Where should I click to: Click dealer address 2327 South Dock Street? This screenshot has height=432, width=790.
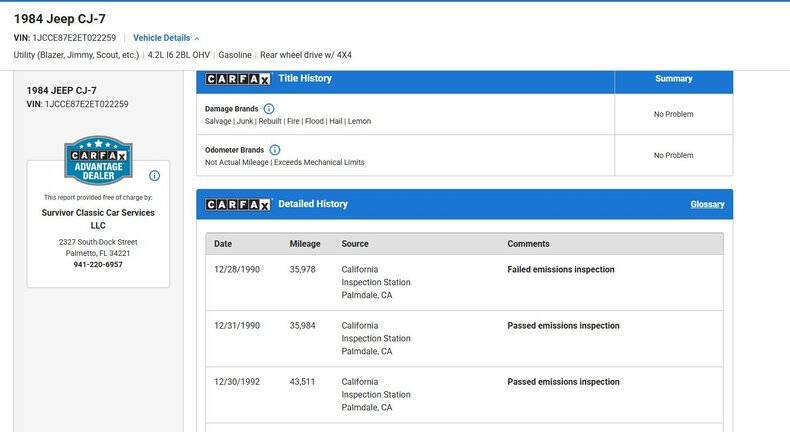(98, 242)
